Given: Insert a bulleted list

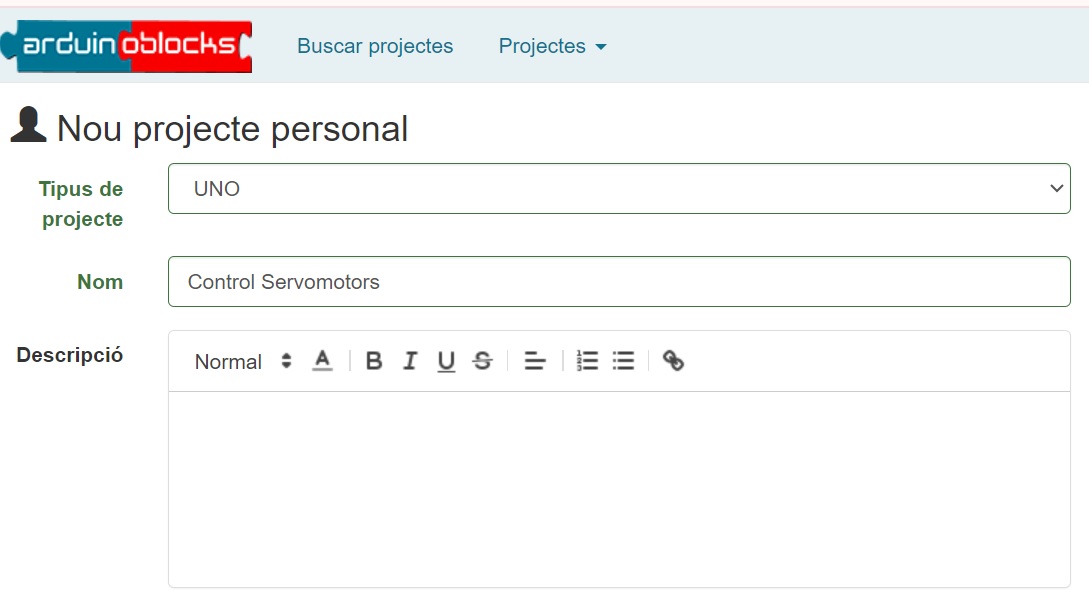Looking at the screenshot, I should pos(624,361).
